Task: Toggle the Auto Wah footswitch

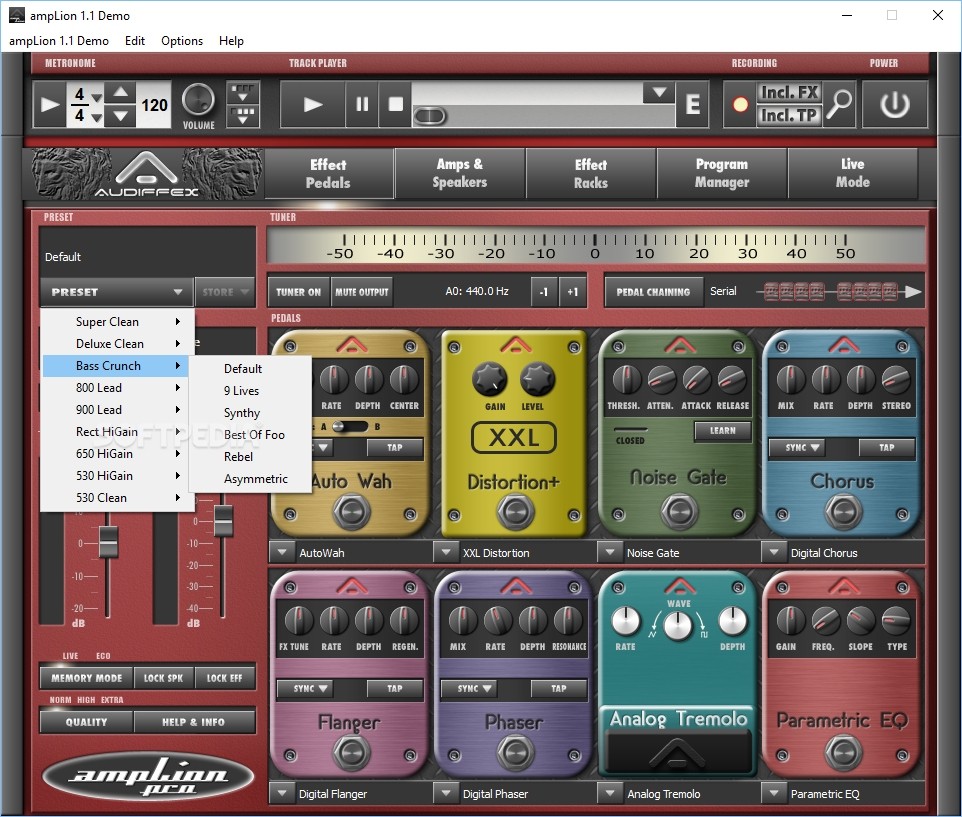Action: [351, 512]
